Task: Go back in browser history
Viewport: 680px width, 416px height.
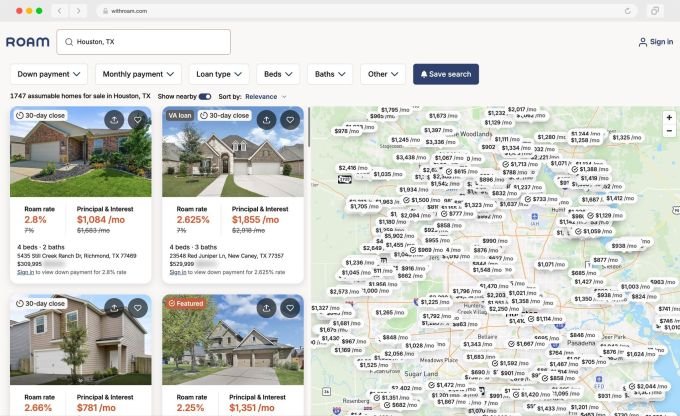Action: [59, 10]
